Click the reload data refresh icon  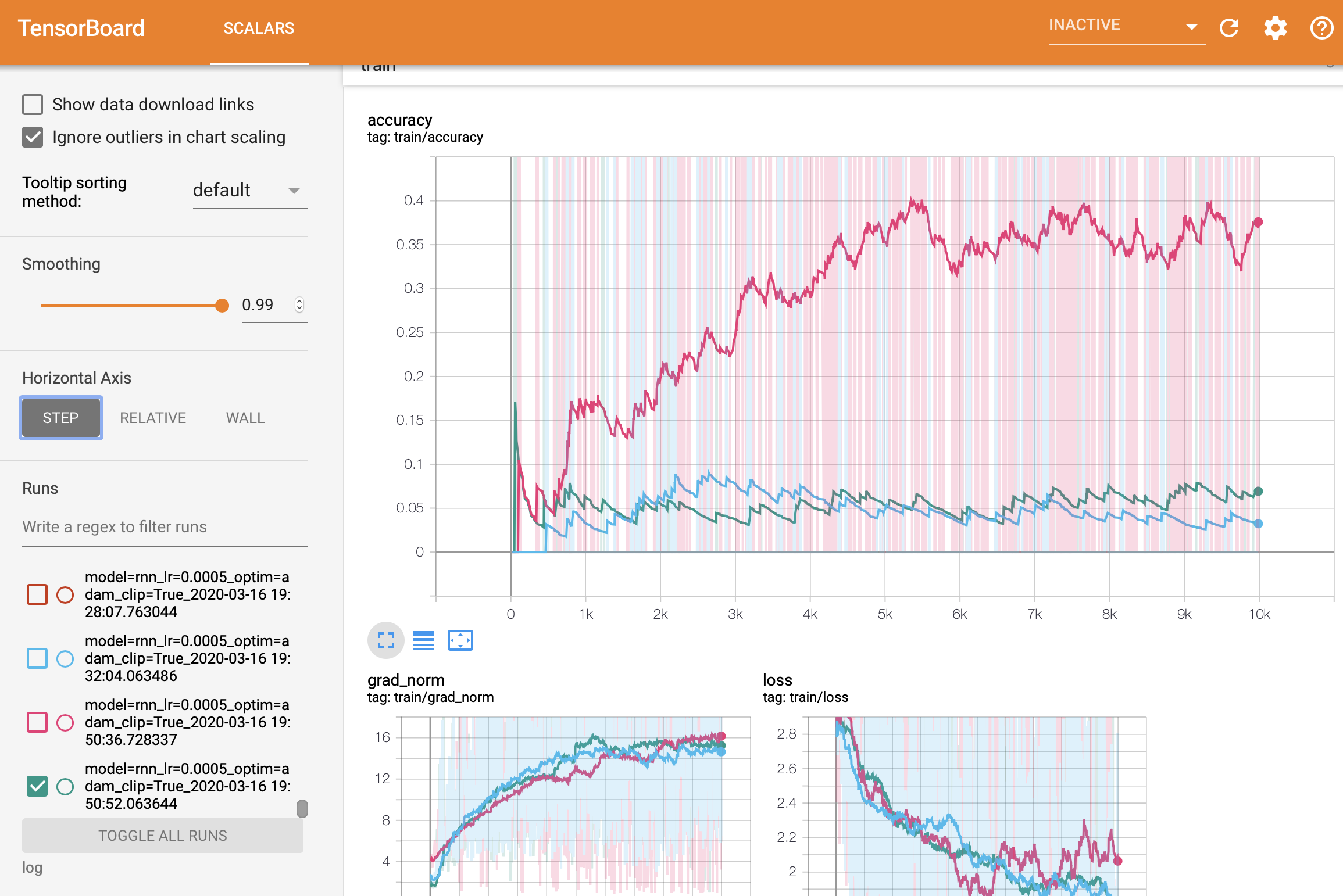tap(1229, 28)
